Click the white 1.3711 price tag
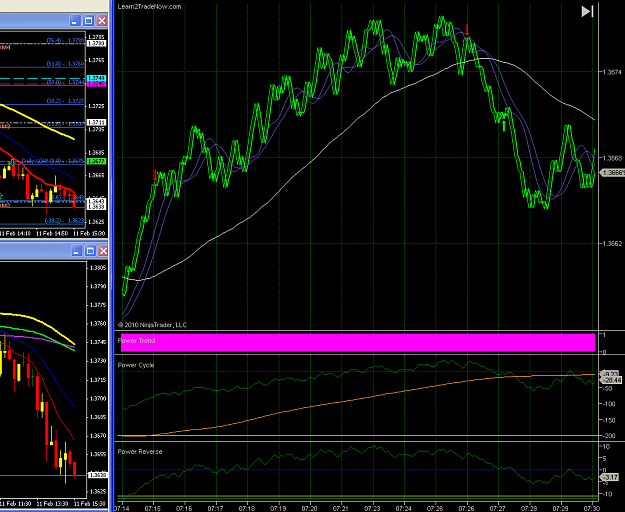 [x=96, y=122]
